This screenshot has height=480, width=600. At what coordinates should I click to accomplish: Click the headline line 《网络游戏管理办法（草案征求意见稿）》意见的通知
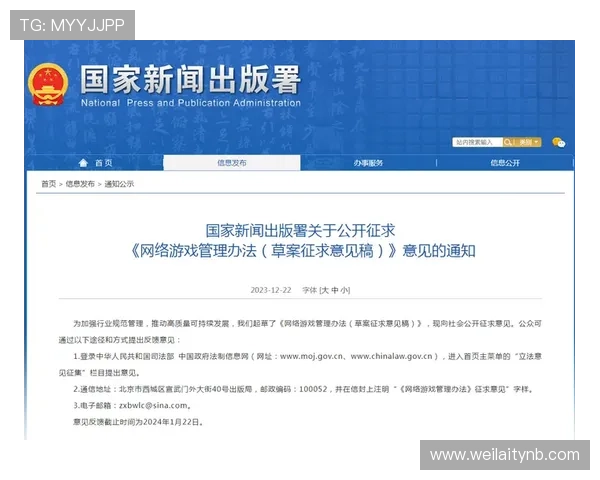coord(302,251)
